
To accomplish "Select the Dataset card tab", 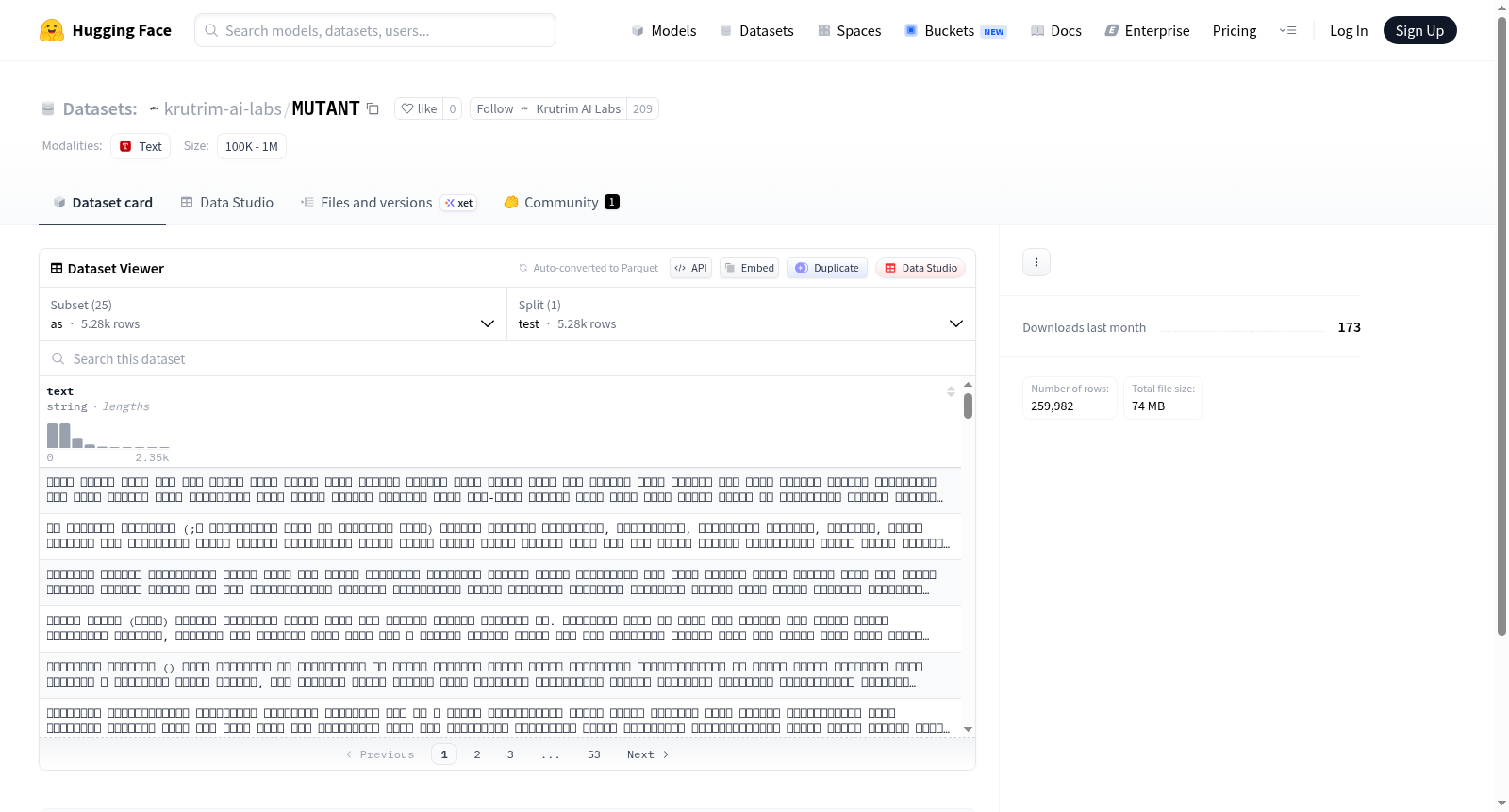I will [x=103, y=203].
